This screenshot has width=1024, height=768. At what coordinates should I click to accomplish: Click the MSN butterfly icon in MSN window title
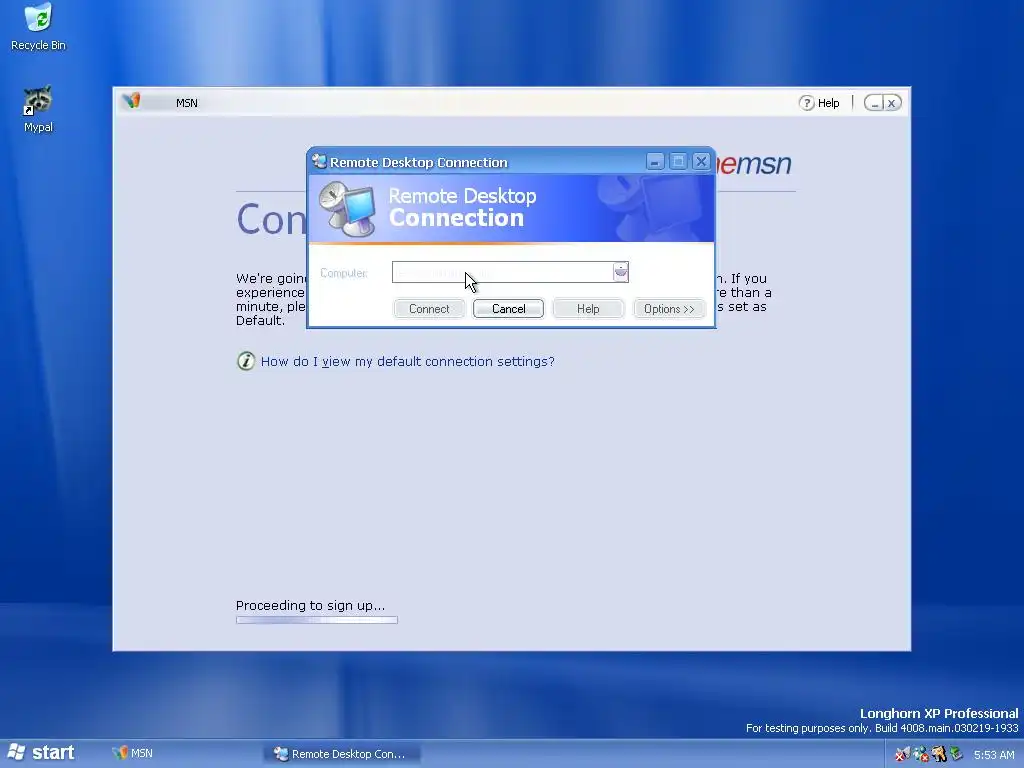tap(132, 101)
